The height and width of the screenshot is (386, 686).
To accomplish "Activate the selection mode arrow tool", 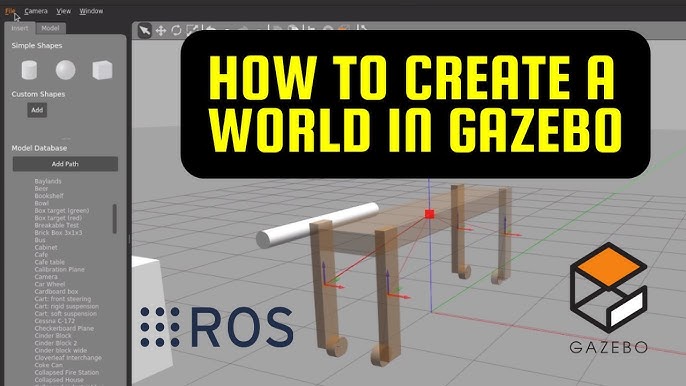I will pyautogui.click(x=144, y=31).
